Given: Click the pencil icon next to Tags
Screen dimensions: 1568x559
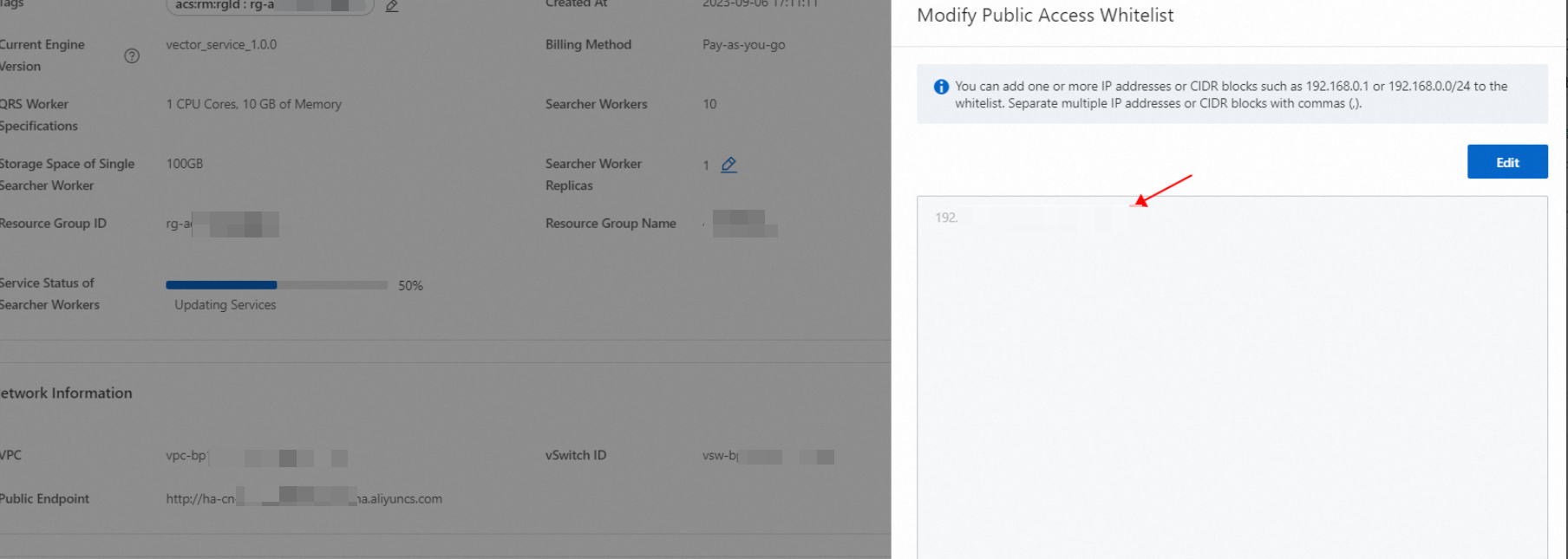Looking at the screenshot, I should click(392, 6).
